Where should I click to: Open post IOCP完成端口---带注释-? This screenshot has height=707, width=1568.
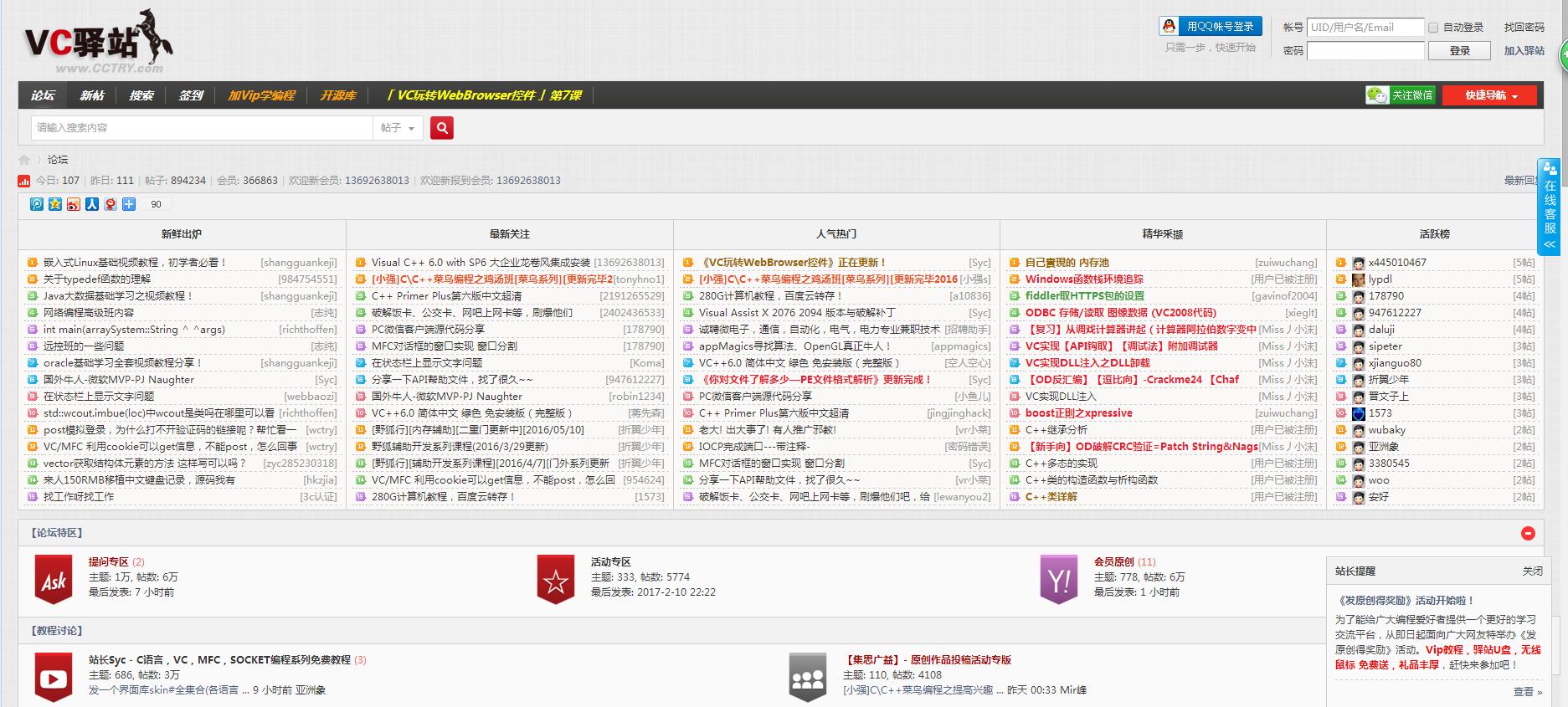754,447
